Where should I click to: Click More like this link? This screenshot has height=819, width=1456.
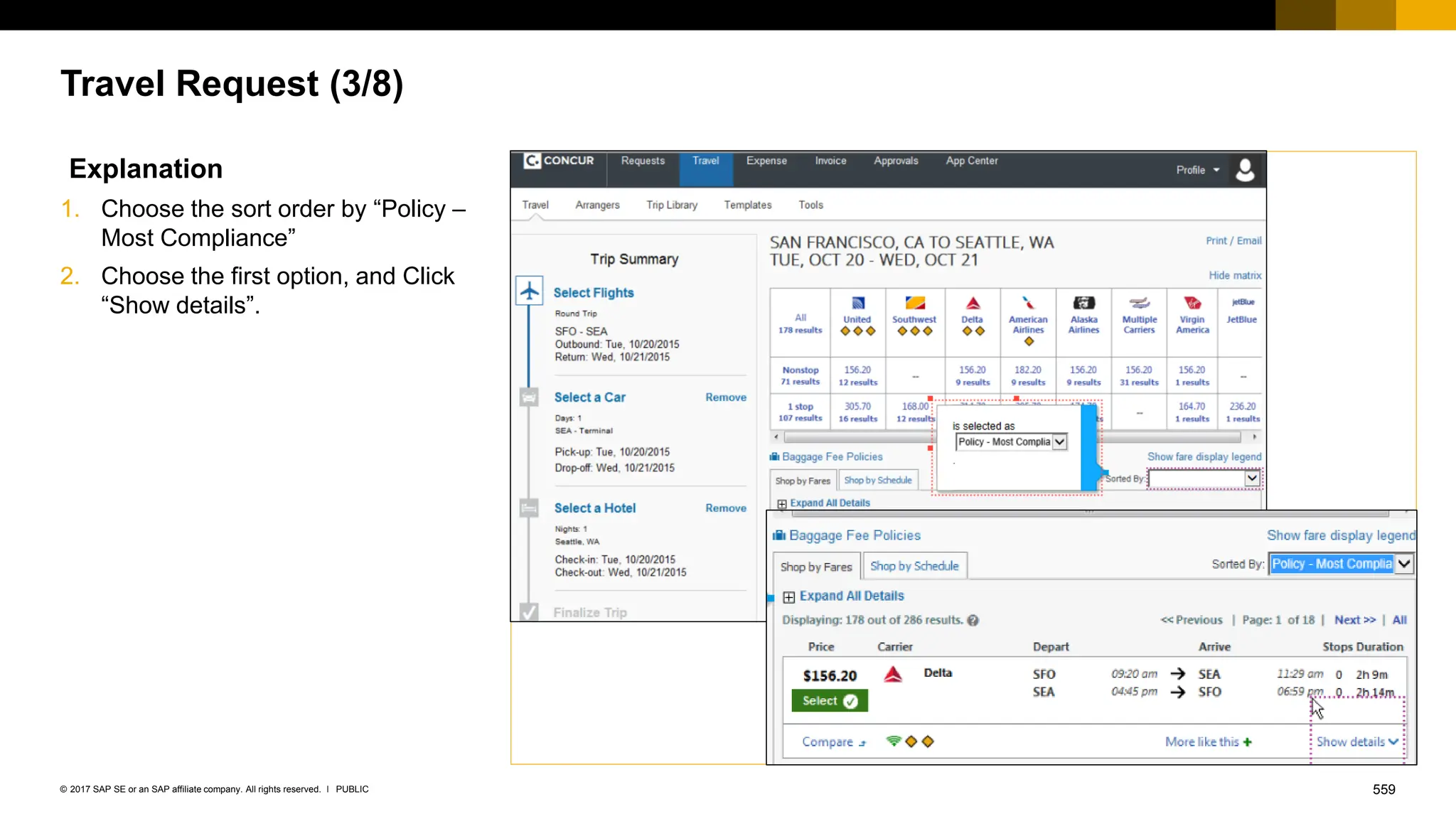pos(1209,742)
